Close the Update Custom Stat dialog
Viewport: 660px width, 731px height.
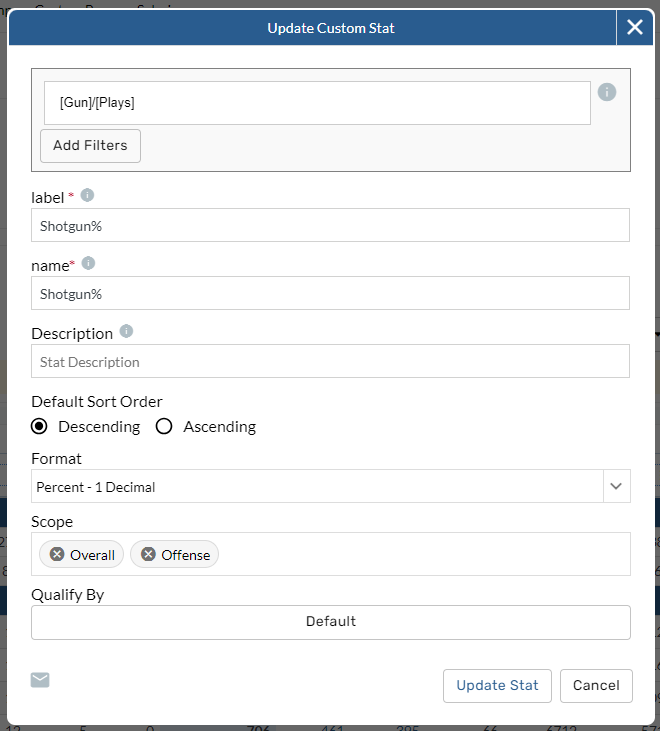(635, 27)
